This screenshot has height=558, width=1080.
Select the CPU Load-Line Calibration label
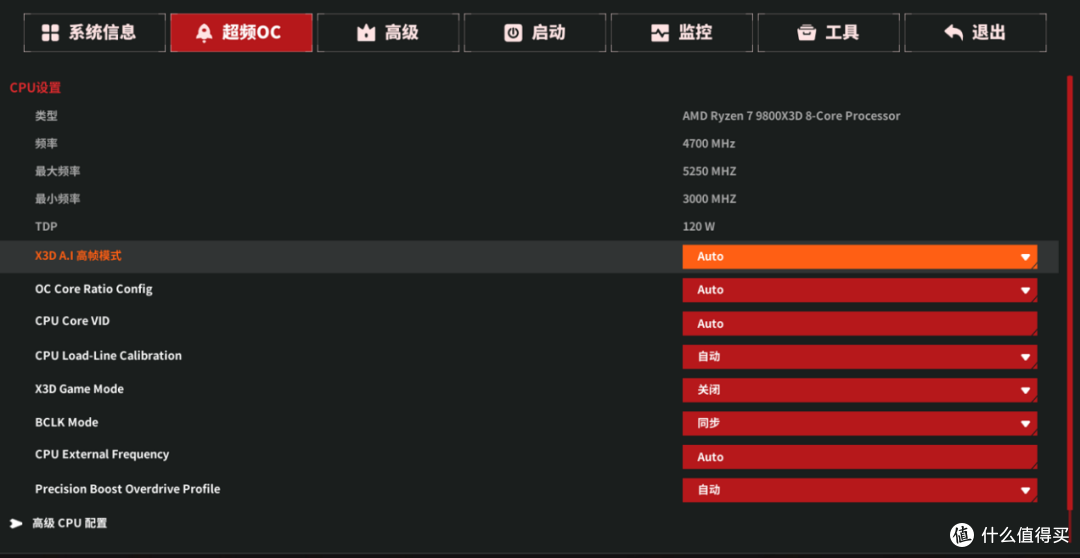click(x=108, y=355)
